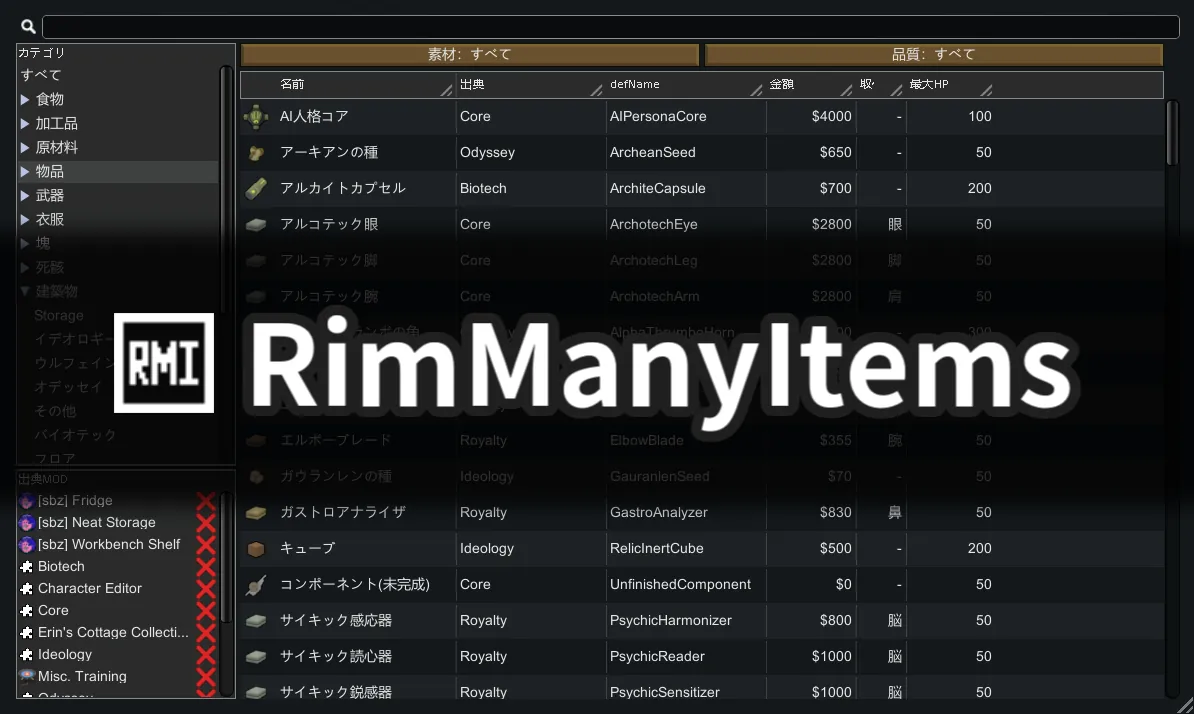Click the AI人格コア item icon
The image size is (1194, 714).
[257, 117]
